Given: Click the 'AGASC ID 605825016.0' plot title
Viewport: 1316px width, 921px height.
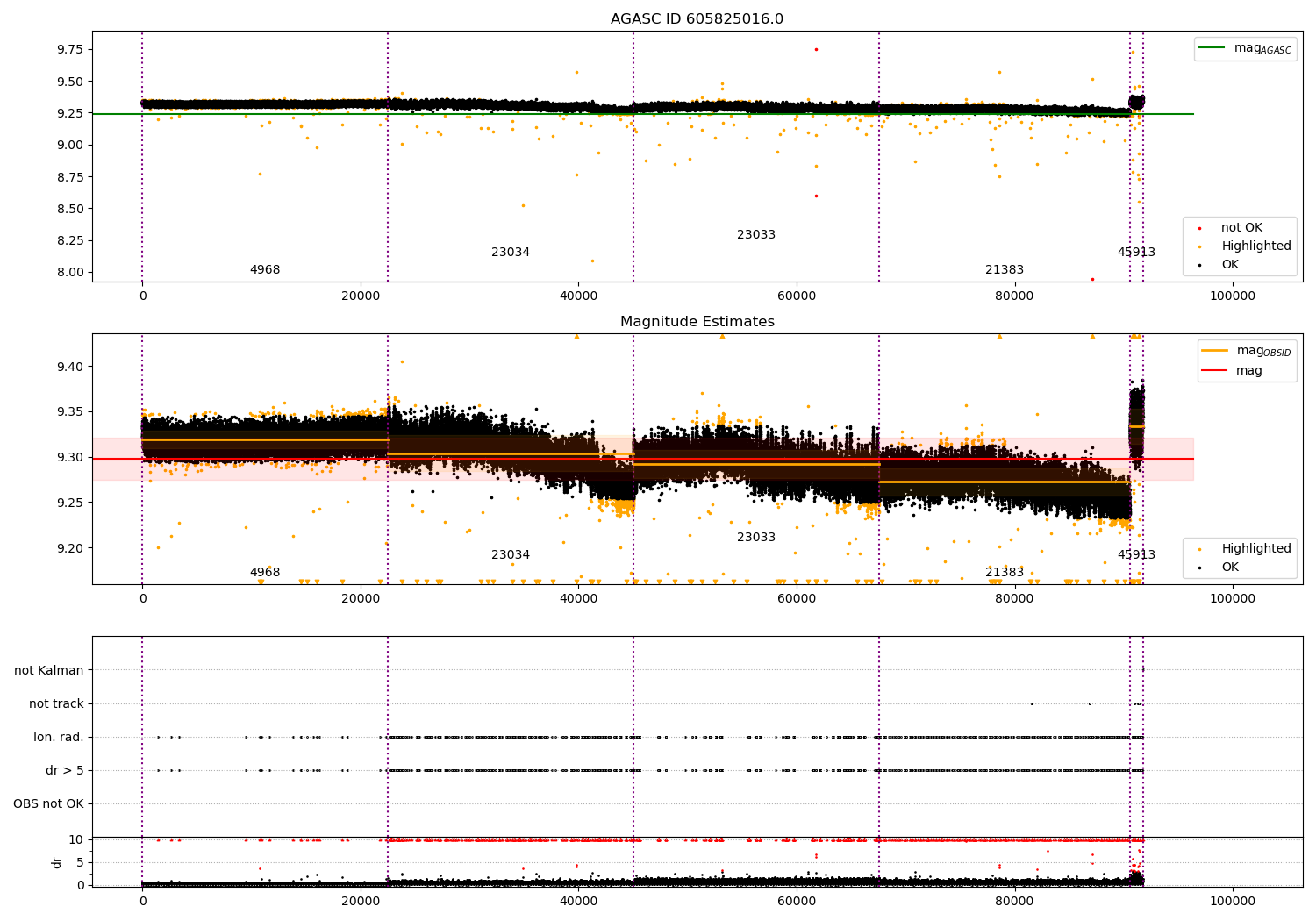Looking at the screenshot, I should pyautogui.click(x=697, y=19).
